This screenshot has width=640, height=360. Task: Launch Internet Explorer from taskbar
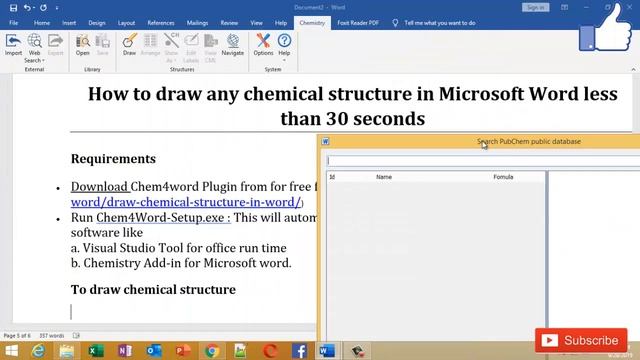[x=38, y=351]
